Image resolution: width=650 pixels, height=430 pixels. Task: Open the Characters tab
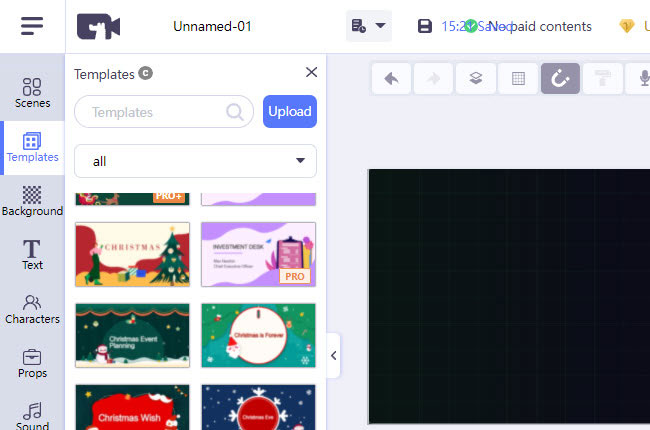click(x=32, y=309)
